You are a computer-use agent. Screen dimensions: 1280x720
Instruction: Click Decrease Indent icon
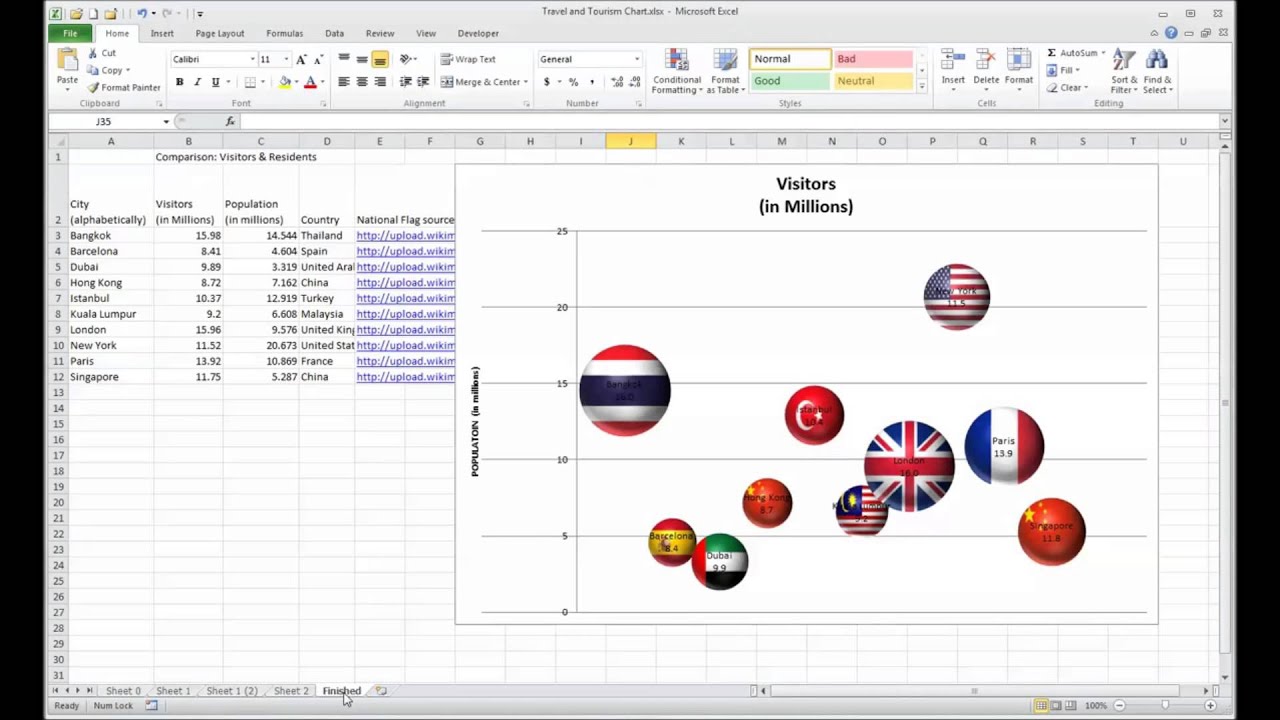point(405,82)
